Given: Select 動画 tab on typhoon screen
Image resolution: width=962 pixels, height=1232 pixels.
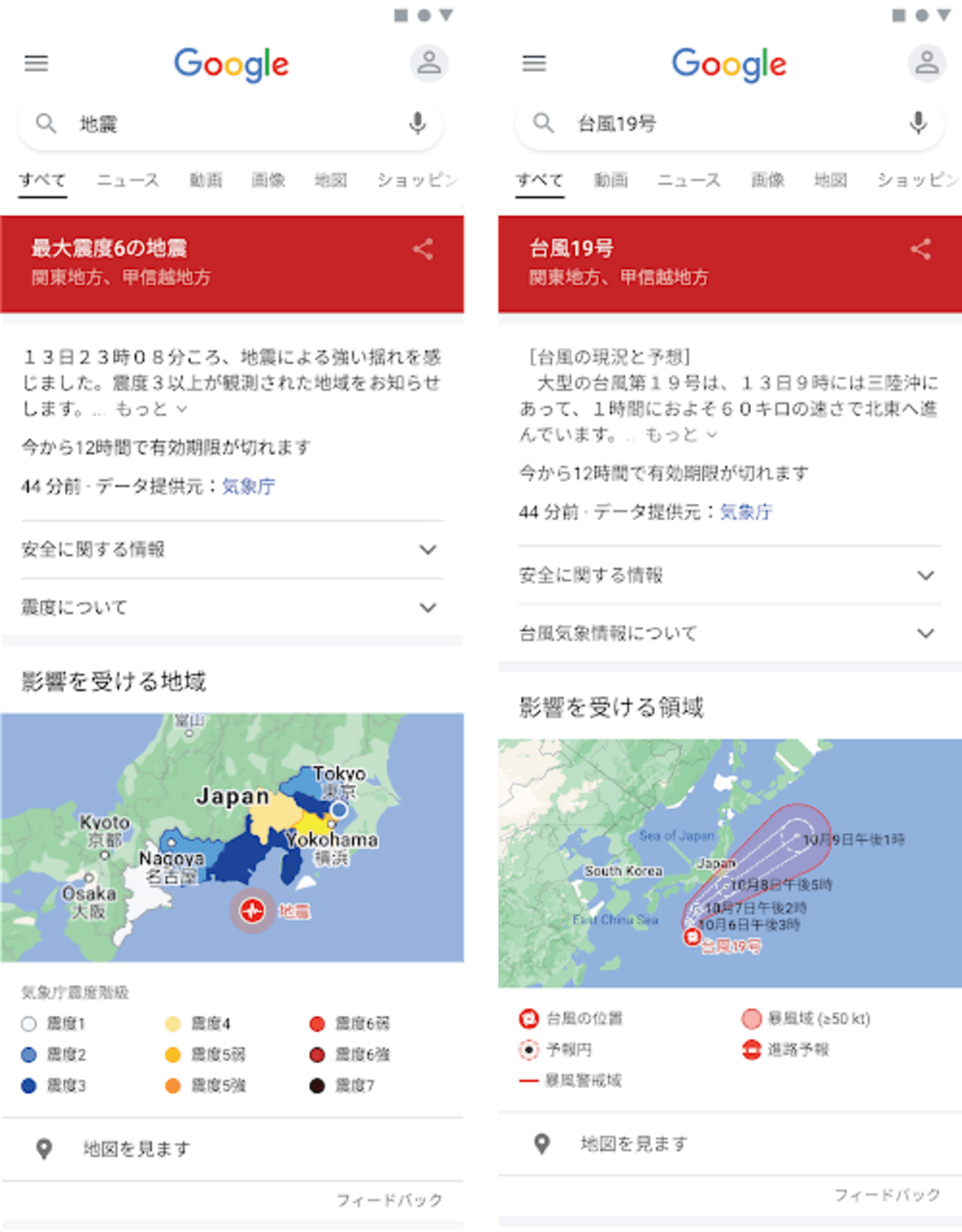Looking at the screenshot, I should (611, 180).
